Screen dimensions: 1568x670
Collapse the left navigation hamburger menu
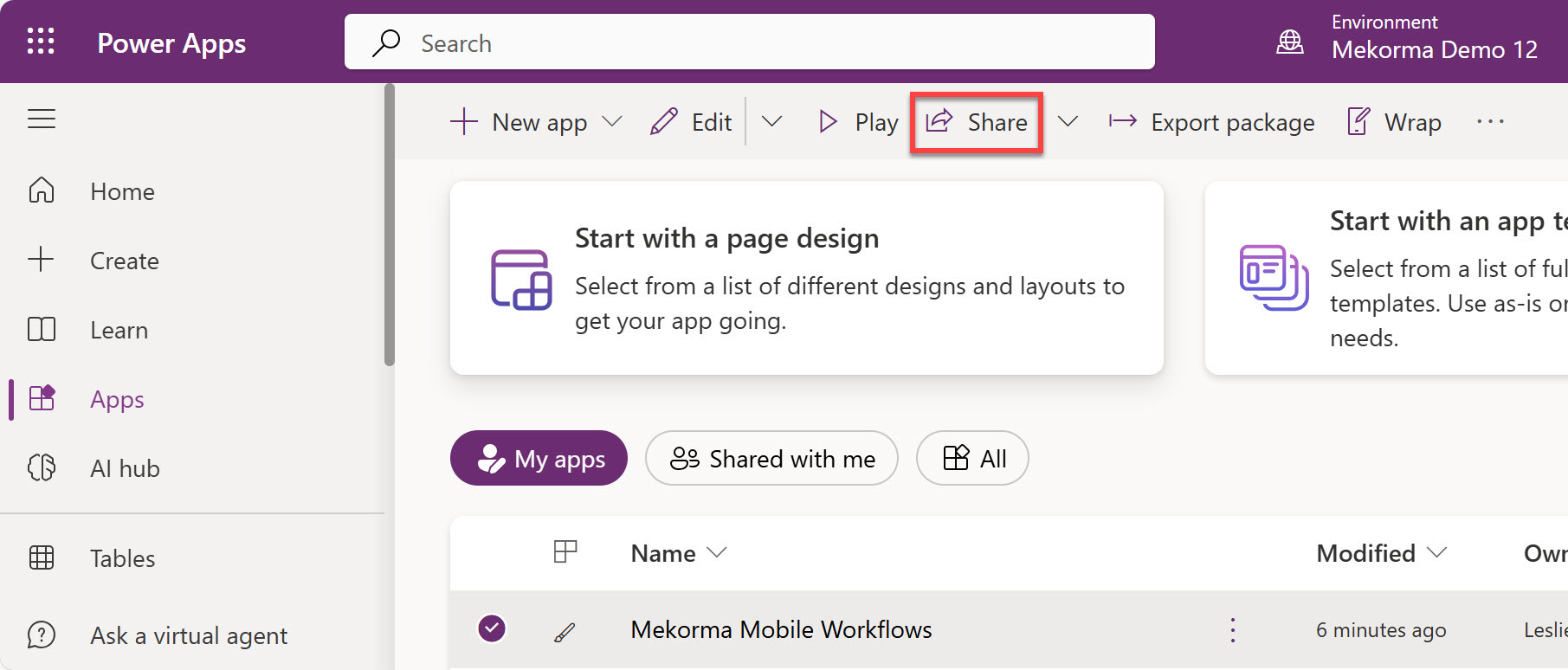42,119
